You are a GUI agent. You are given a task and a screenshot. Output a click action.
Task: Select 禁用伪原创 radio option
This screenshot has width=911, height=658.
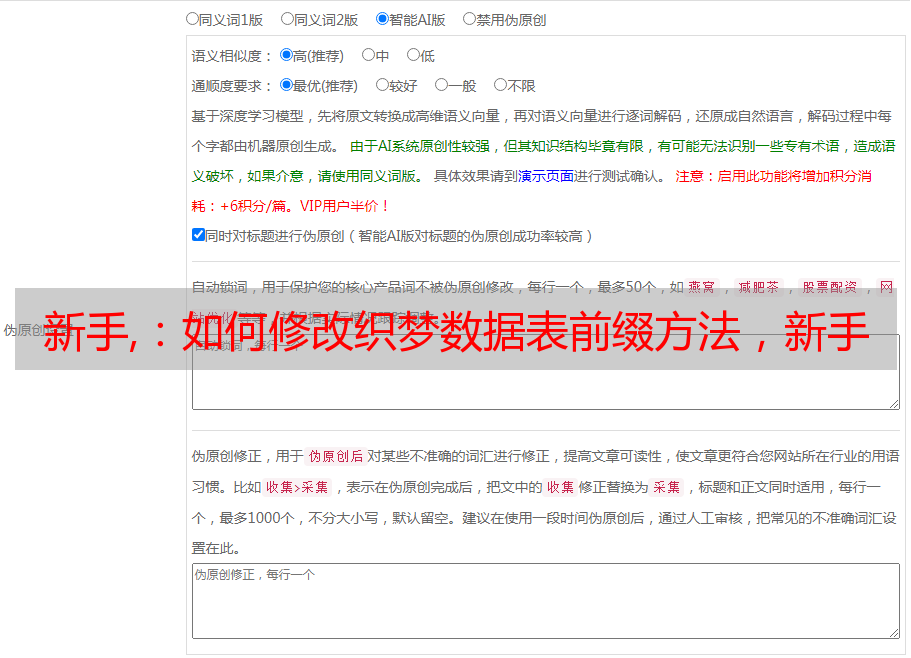point(469,19)
